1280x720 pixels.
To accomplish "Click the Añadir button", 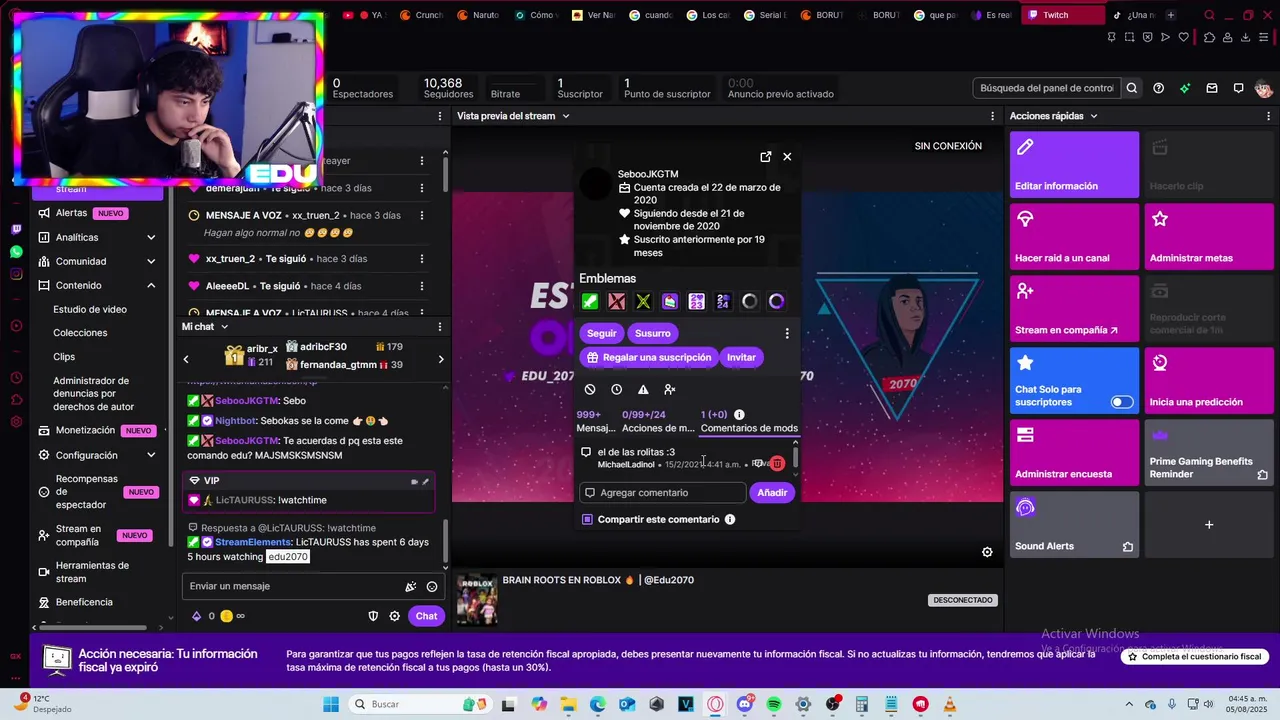I will coord(772,492).
